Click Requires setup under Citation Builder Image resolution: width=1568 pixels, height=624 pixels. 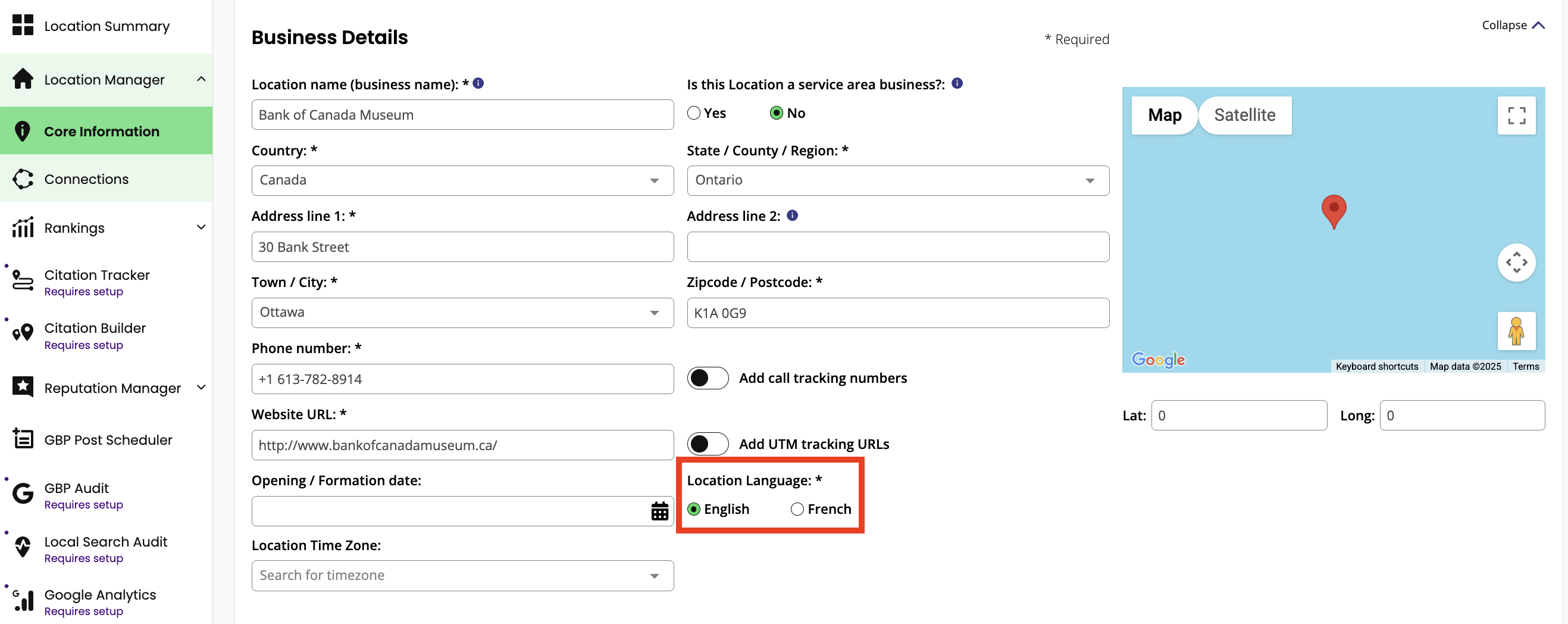83,345
